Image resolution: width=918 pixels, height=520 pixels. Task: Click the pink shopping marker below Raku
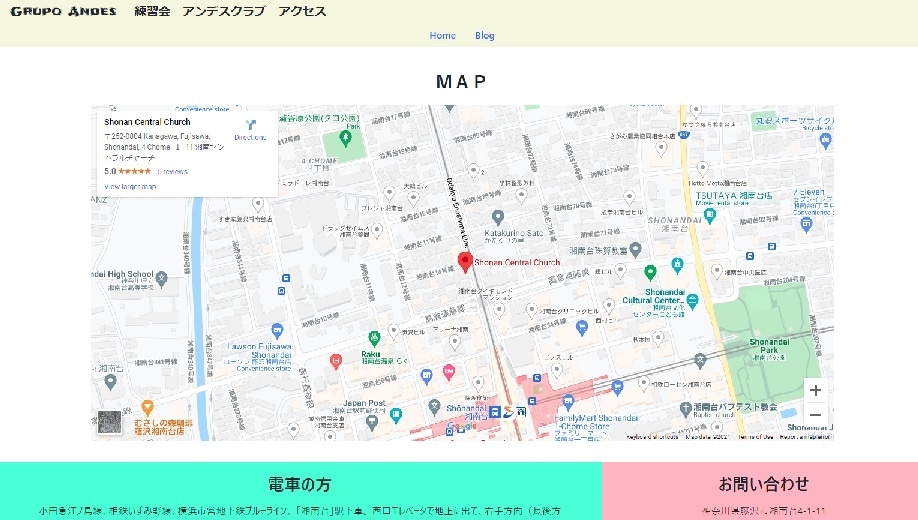tap(449, 372)
